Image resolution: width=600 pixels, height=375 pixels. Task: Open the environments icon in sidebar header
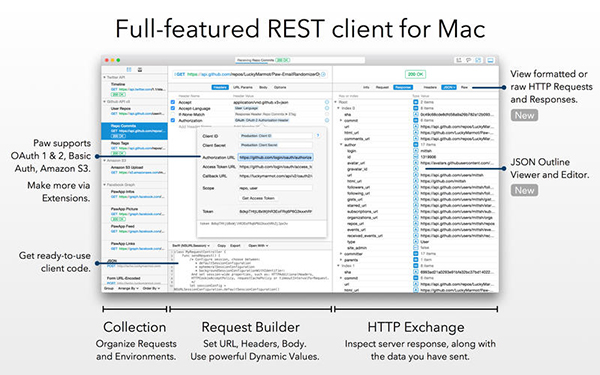point(140,70)
